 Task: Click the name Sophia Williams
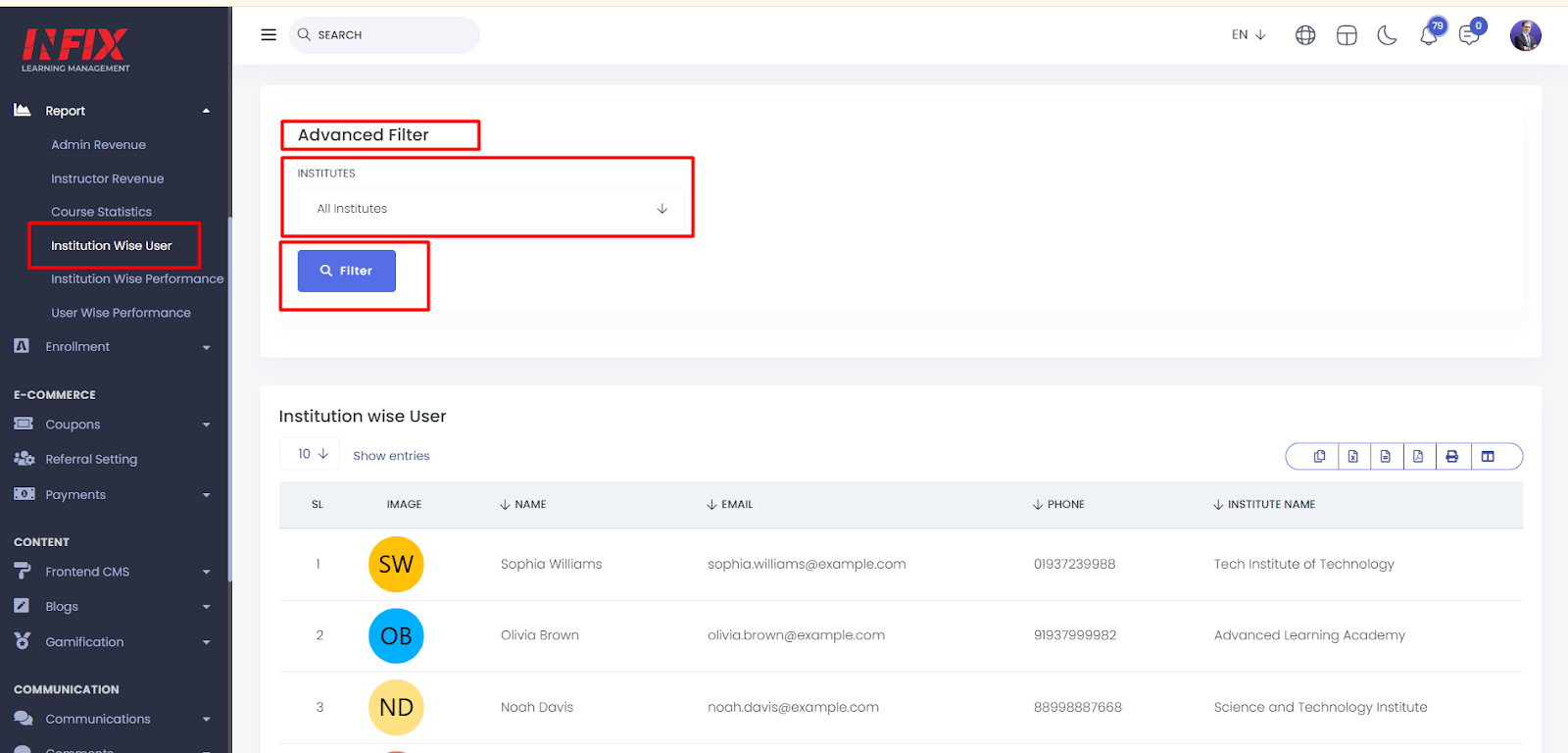552,564
